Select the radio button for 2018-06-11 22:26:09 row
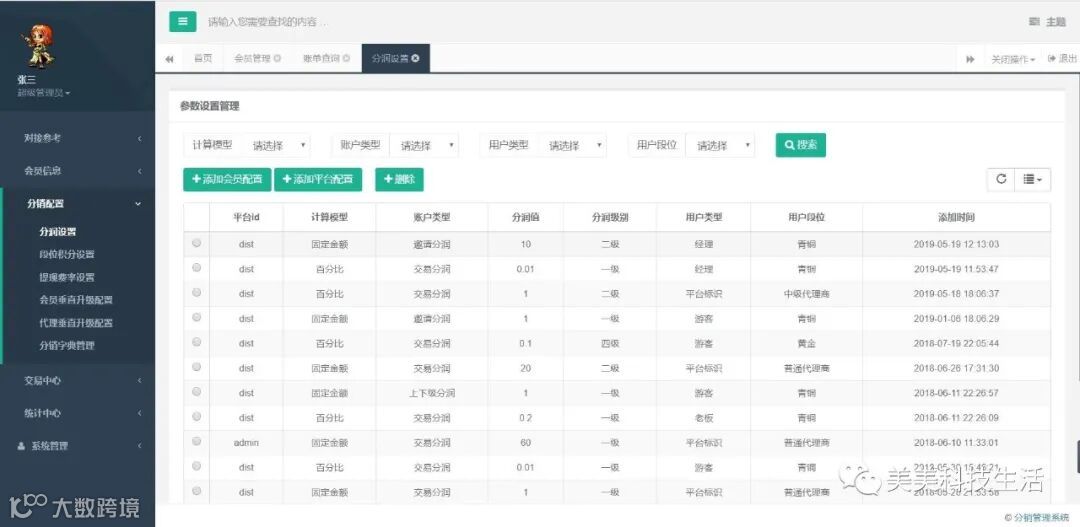The image size is (1080, 527). pyautogui.click(x=197, y=416)
